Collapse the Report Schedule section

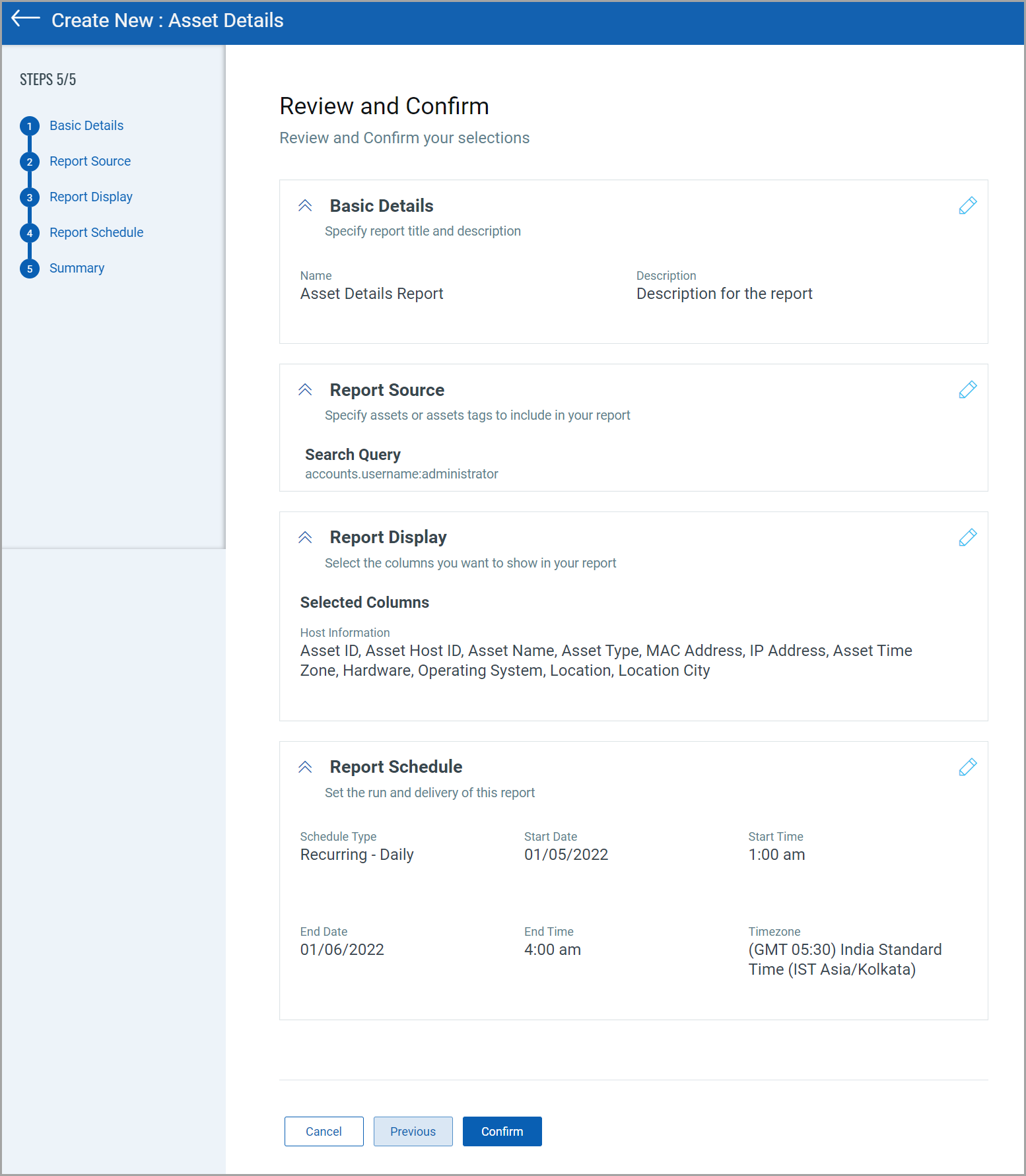(x=305, y=768)
